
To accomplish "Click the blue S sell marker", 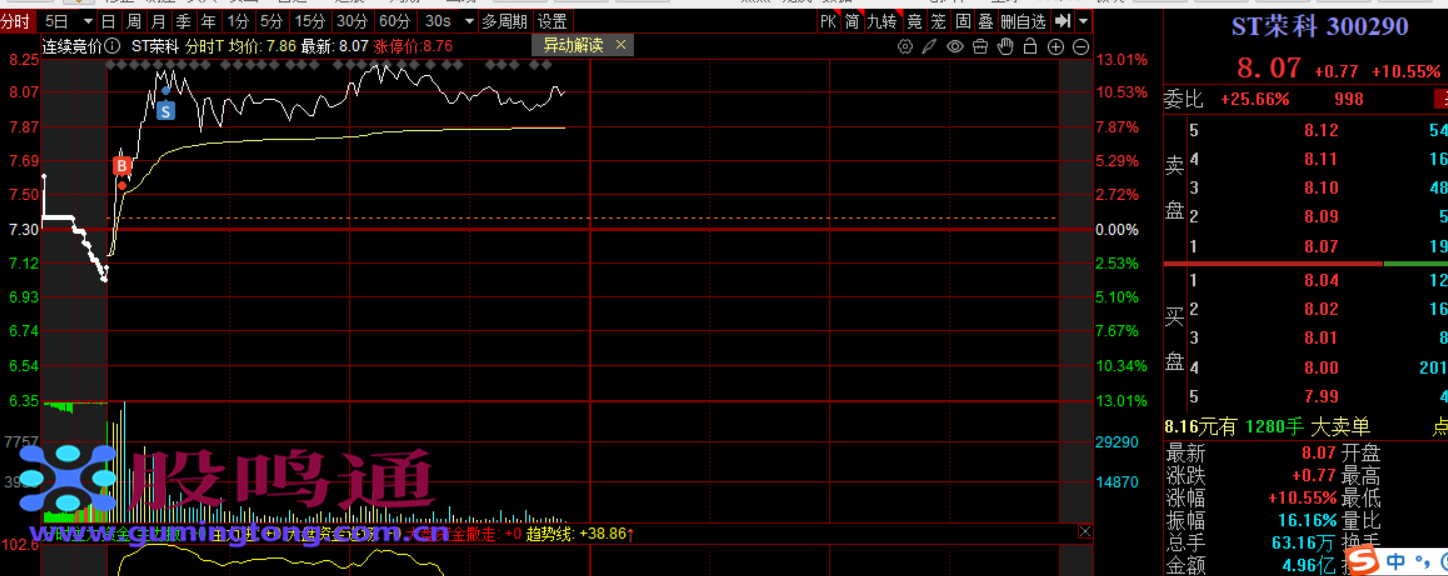I will (165, 111).
